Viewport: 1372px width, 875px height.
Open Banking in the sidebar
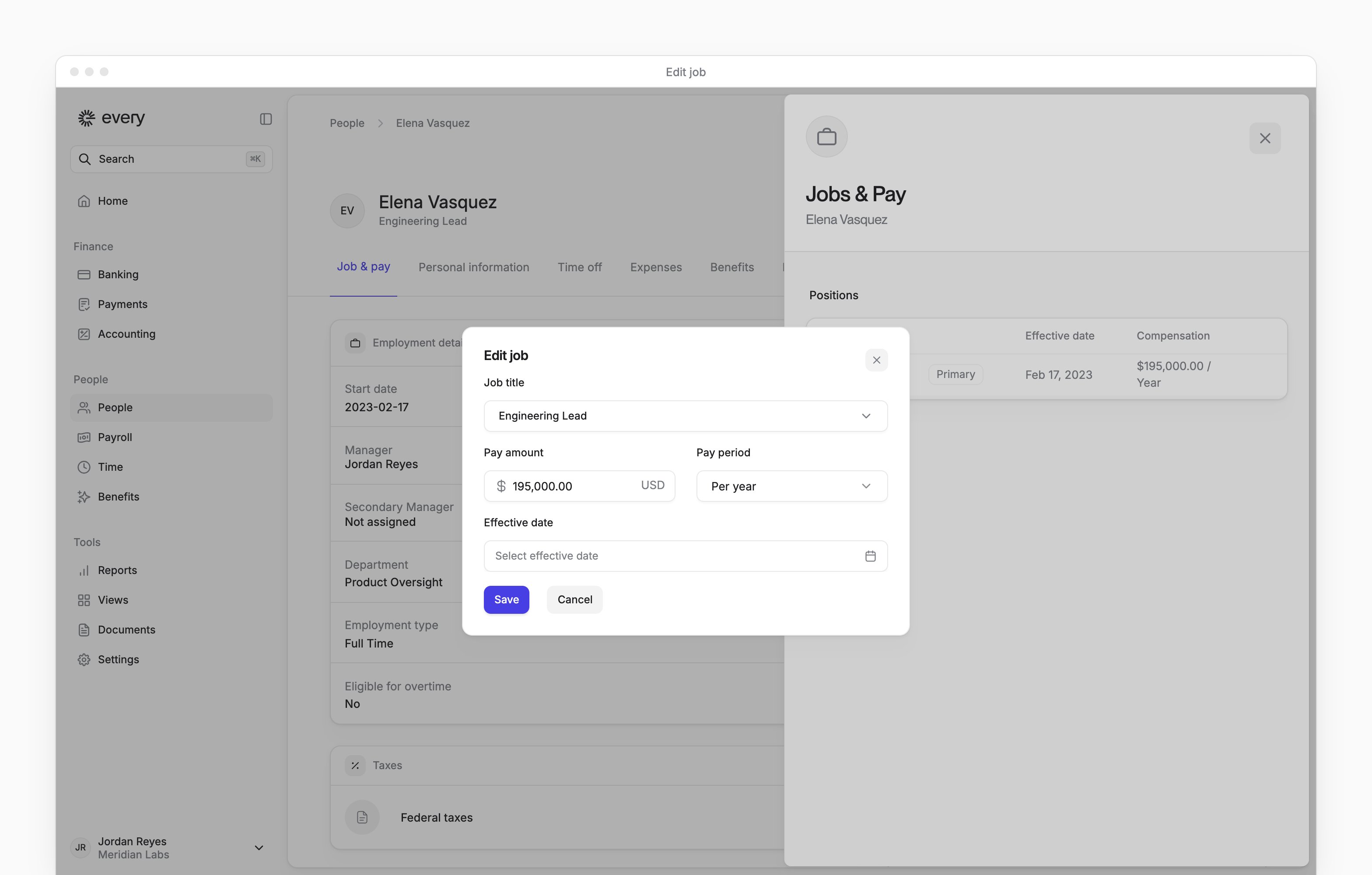click(171, 275)
